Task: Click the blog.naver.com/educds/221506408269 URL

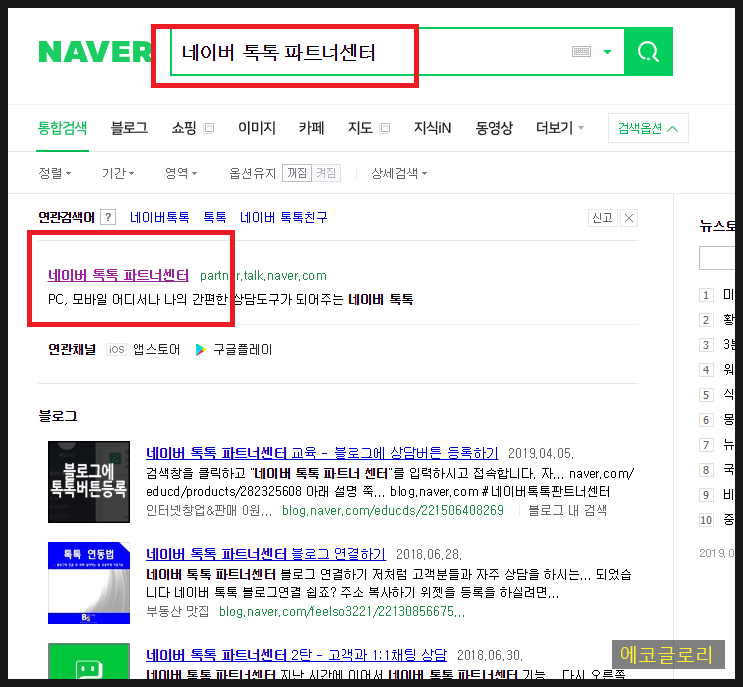Action: click(x=393, y=510)
